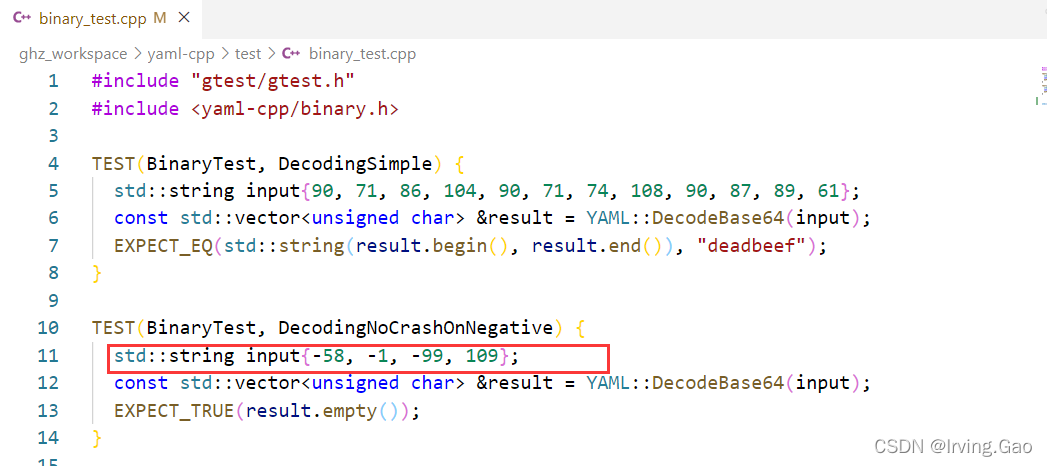Click the modified M indicator on tab
Screen dimensions: 1047x466
(159, 18)
